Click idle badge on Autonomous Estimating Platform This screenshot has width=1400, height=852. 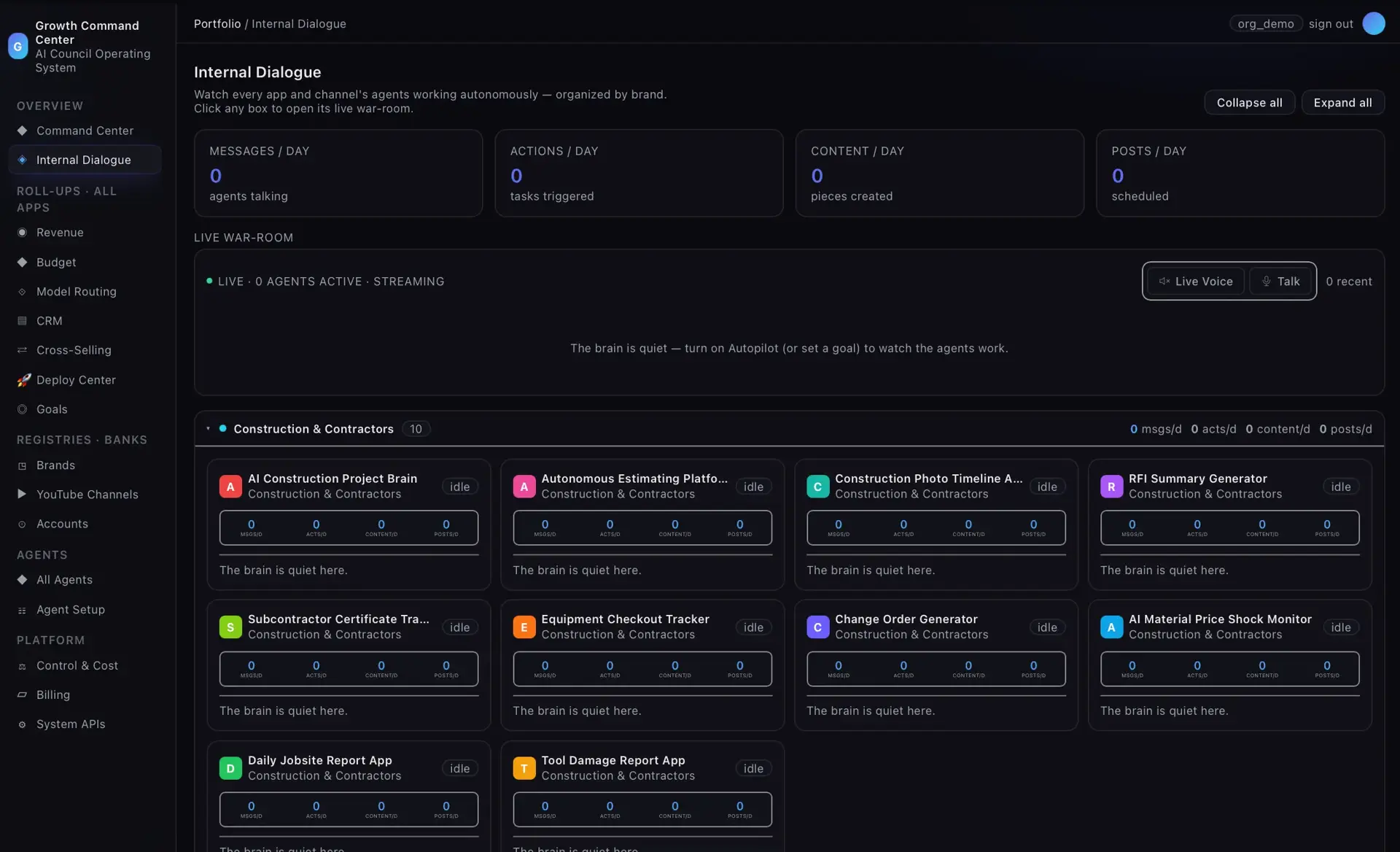(753, 487)
